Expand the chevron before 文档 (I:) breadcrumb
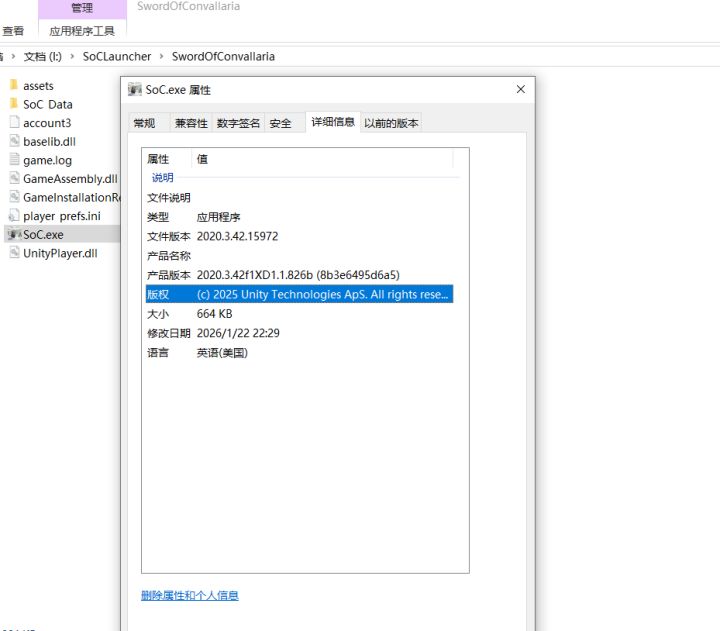Screen dimensions: 720x631 click(13, 56)
